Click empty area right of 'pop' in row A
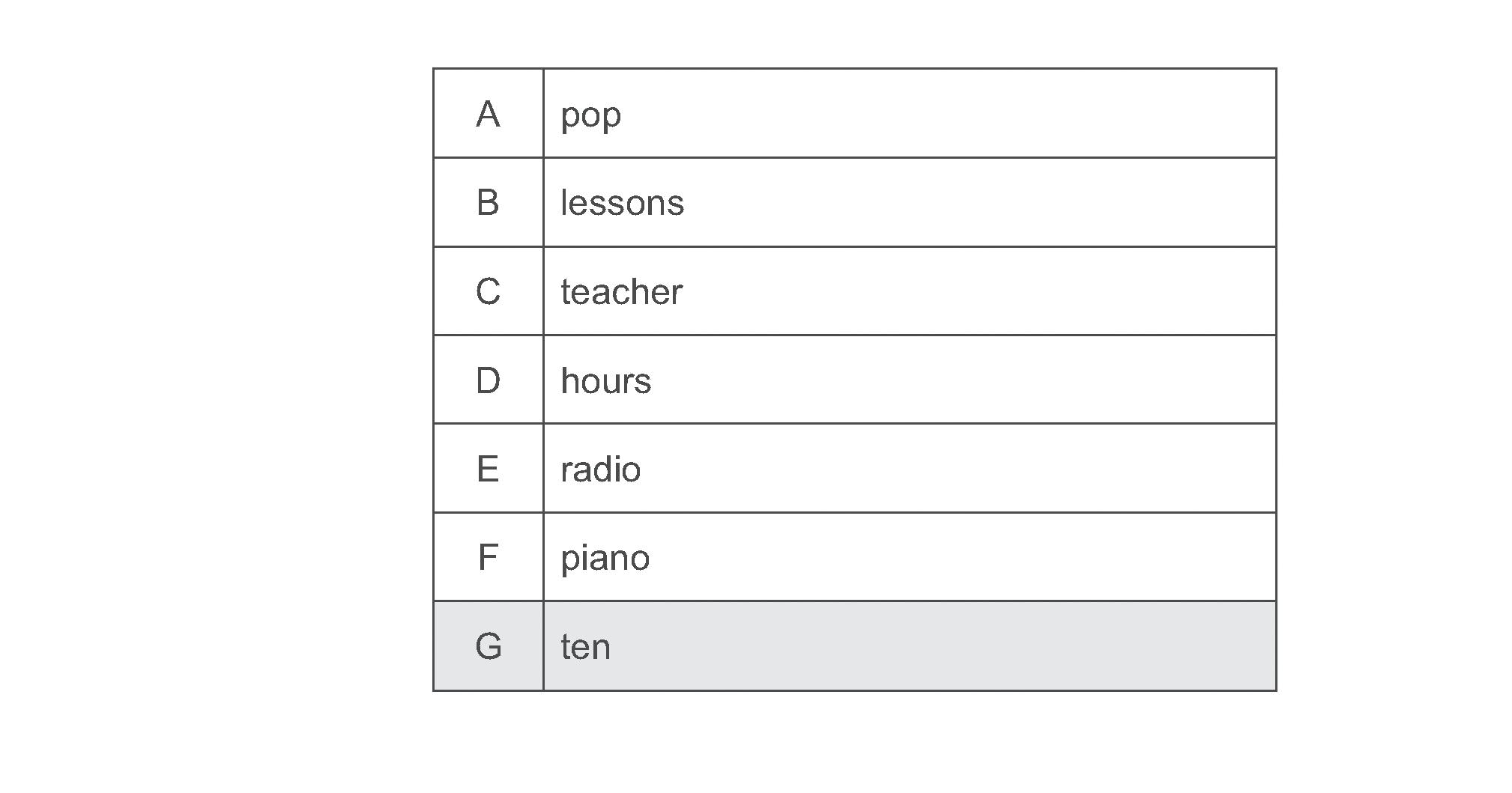Screen dimensions: 1512x793 pos(937,114)
